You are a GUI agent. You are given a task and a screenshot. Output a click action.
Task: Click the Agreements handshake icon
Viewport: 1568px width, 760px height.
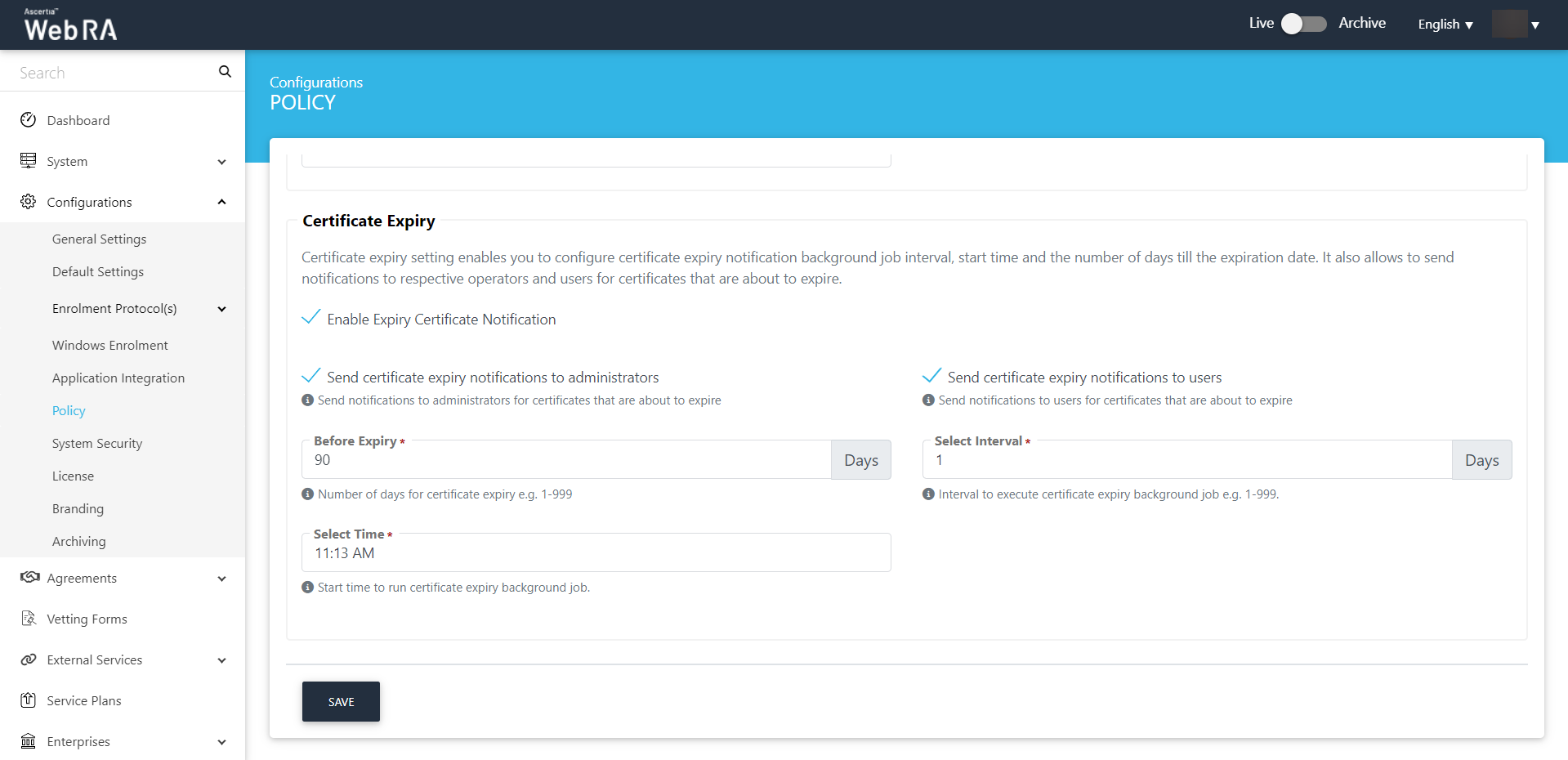tap(30, 578)
